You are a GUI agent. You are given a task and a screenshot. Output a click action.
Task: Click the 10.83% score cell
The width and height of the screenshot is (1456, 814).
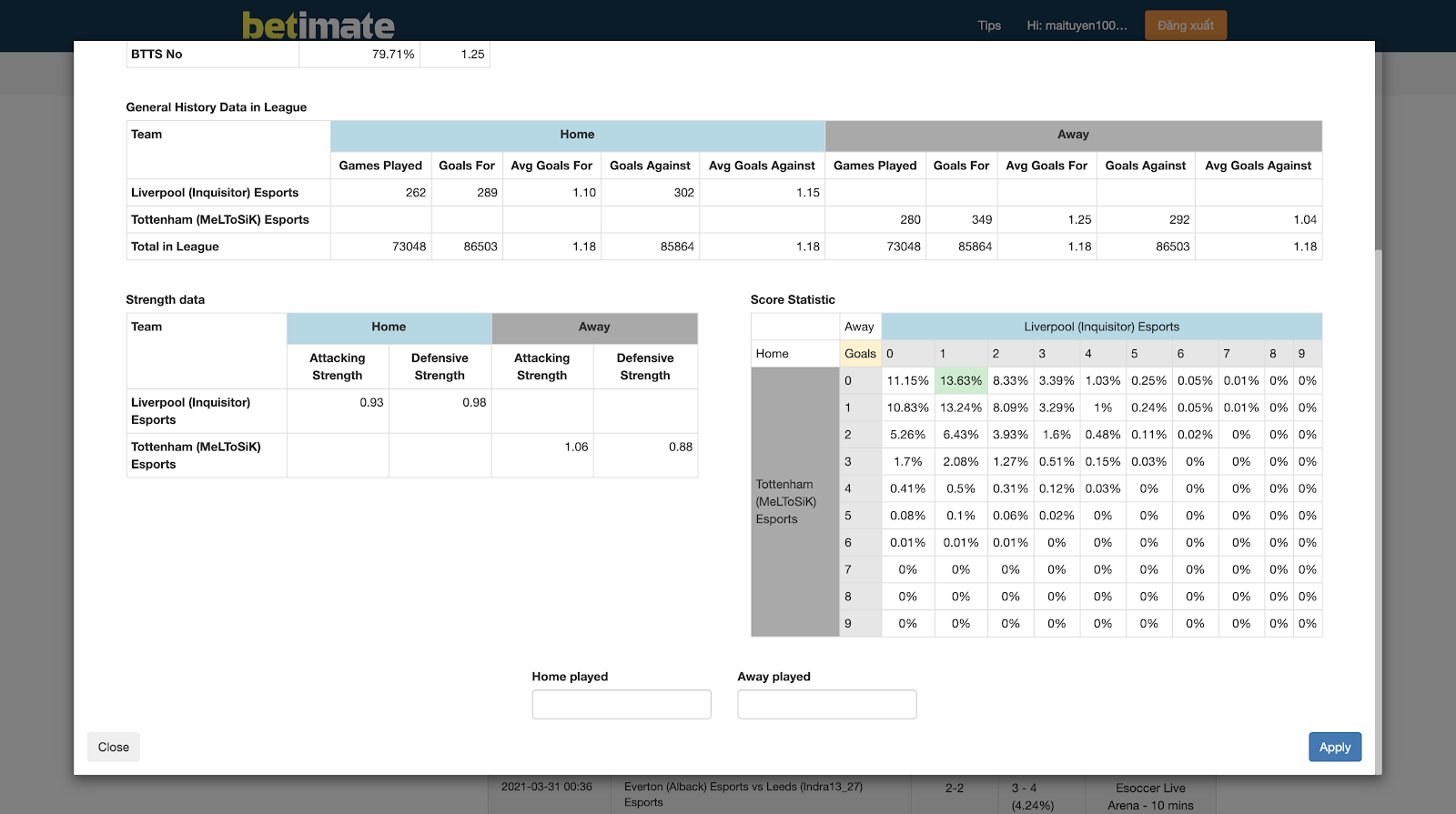(908, 407)
